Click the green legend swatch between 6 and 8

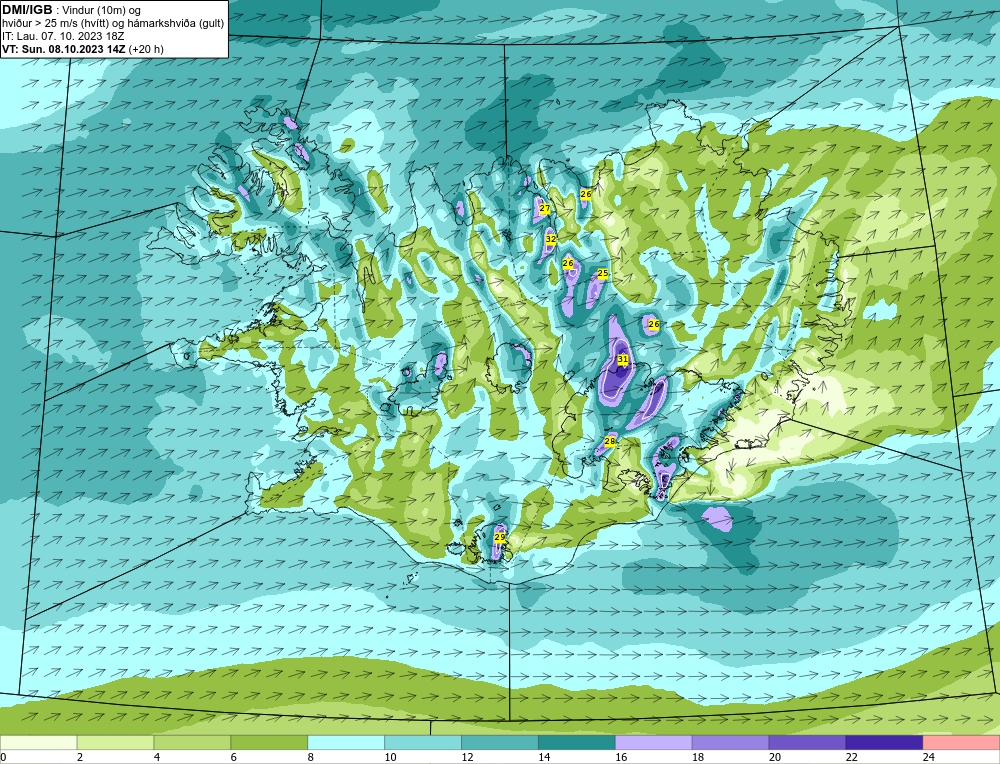point(269,743)
